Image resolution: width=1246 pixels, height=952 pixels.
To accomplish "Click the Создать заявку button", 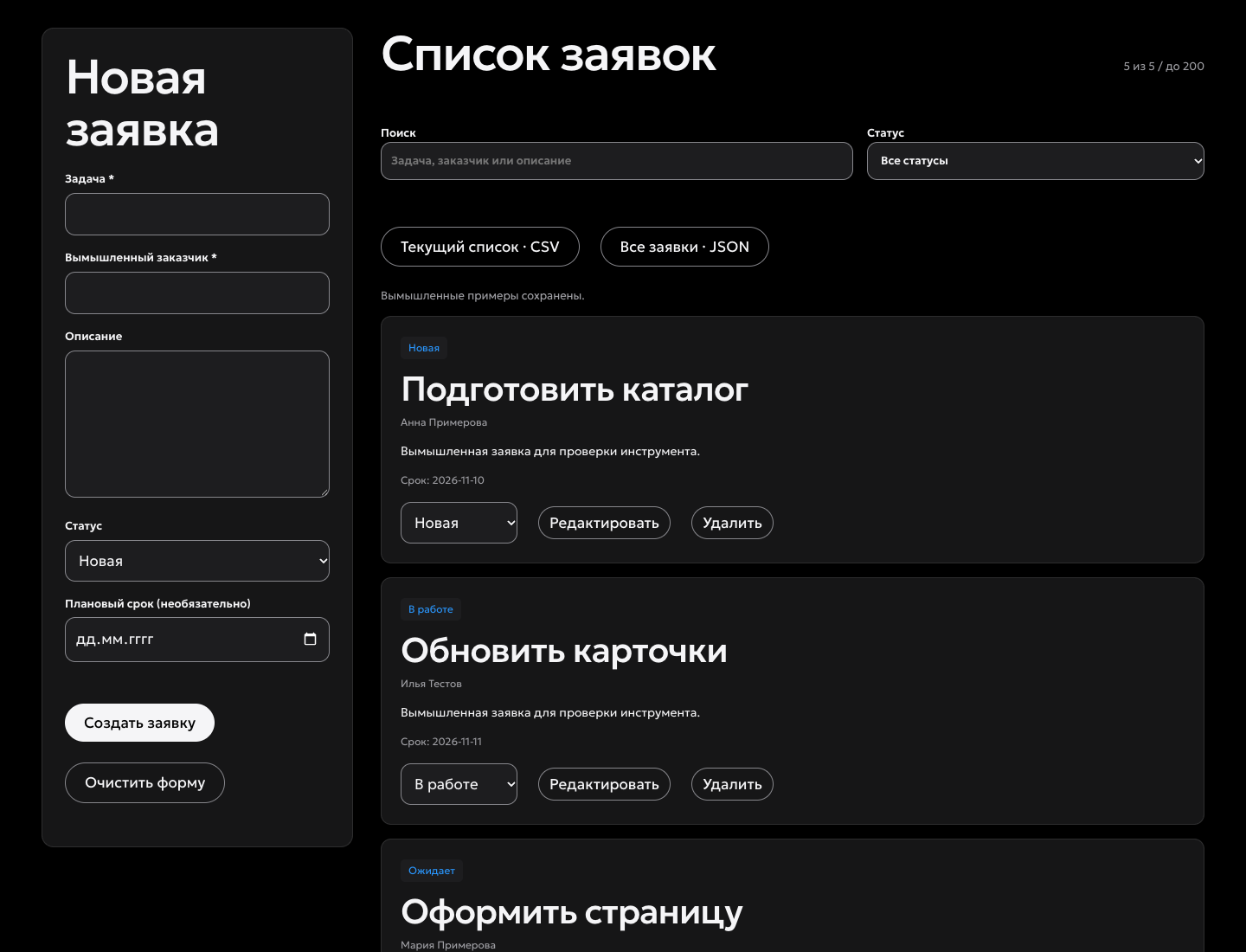I will click(x=139, y=723).
